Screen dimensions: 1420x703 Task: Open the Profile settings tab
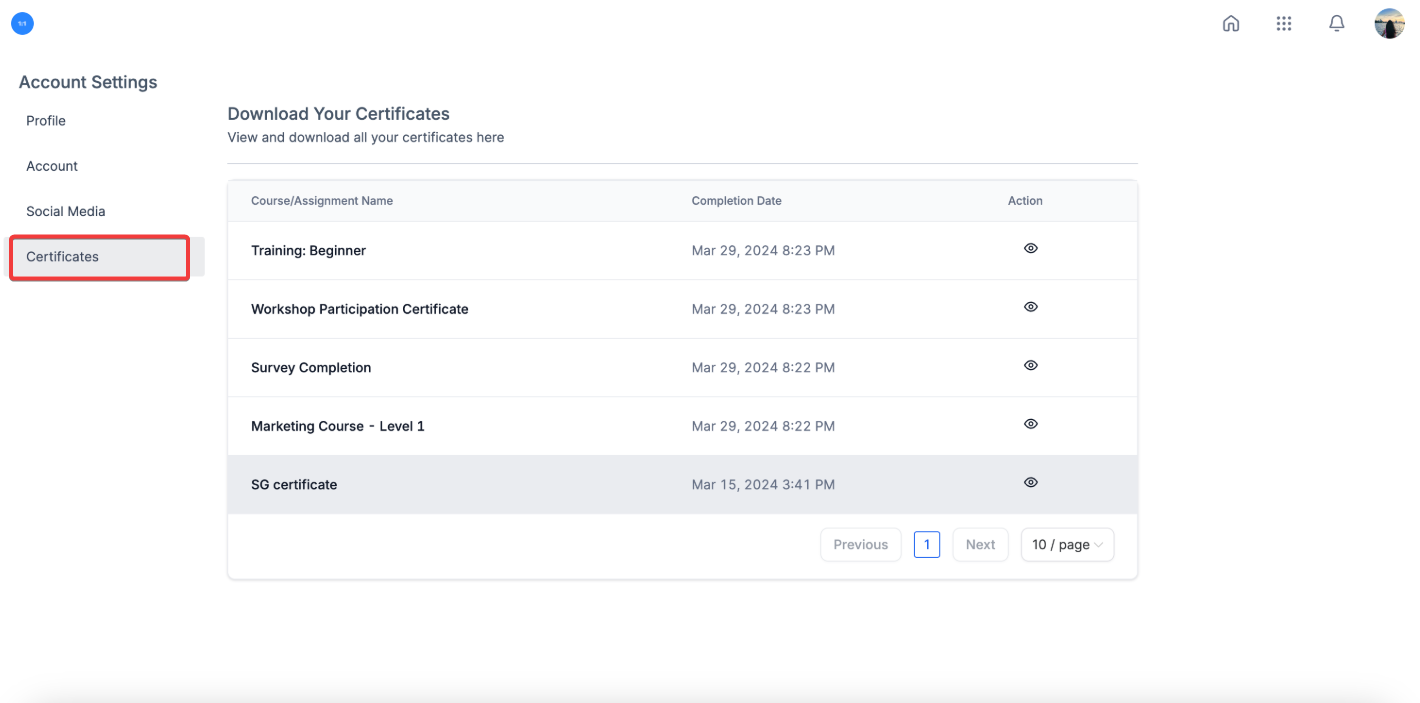point(46,121)
